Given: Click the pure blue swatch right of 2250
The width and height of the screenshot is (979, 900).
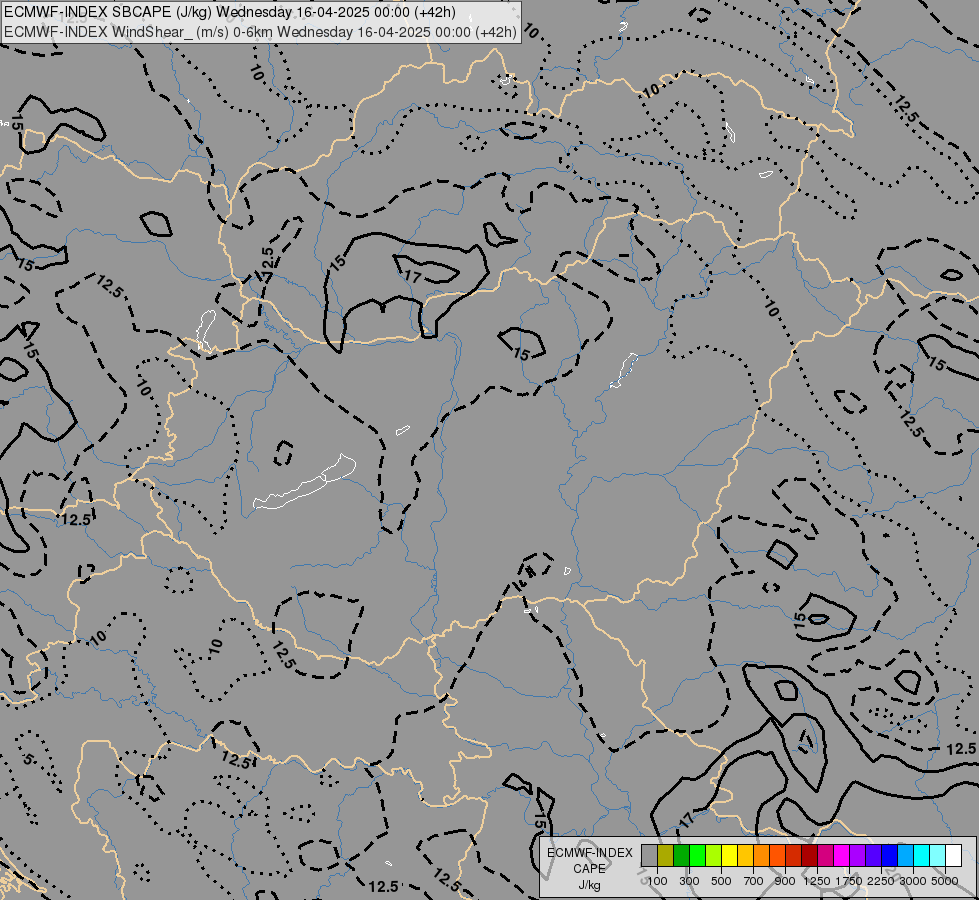Looking at the screenshot, I should [890, 855].
